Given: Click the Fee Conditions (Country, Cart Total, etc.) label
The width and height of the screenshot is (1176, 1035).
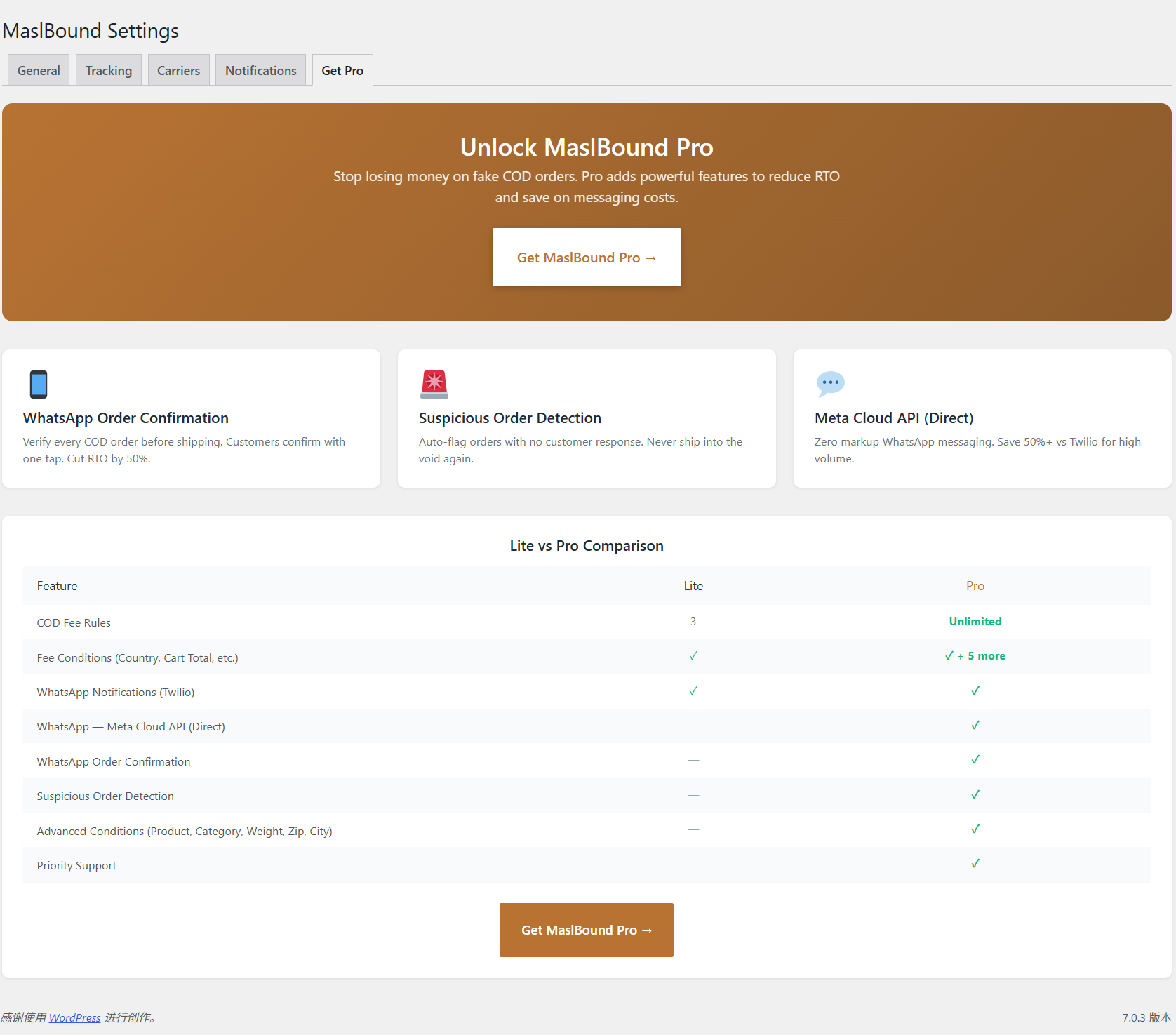Looking at the screenshot, I should 138,657.
